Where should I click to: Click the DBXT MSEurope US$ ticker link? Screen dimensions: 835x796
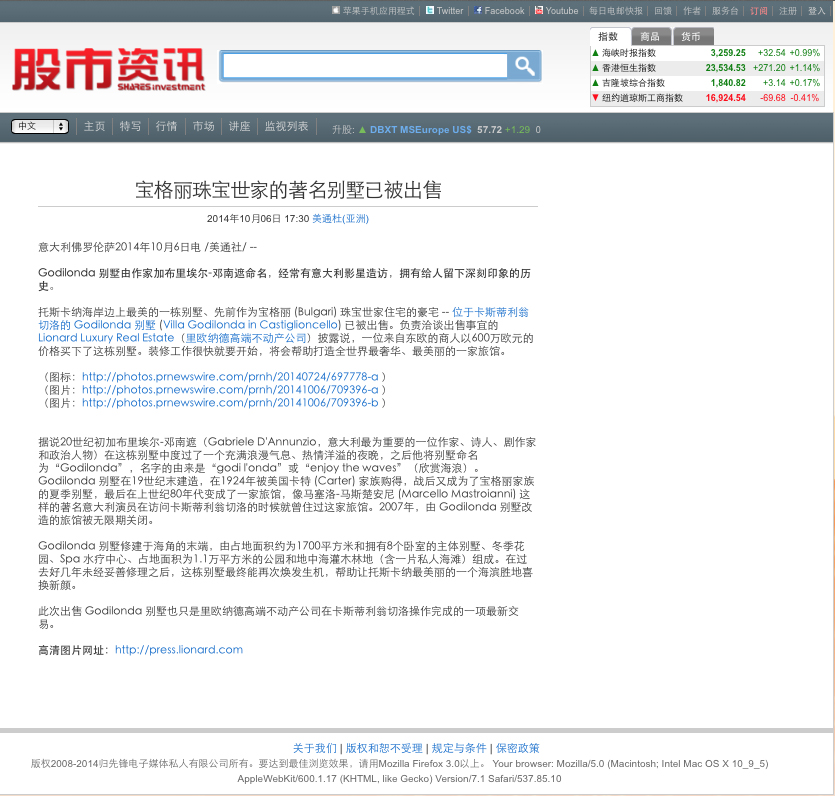[421, 129]
